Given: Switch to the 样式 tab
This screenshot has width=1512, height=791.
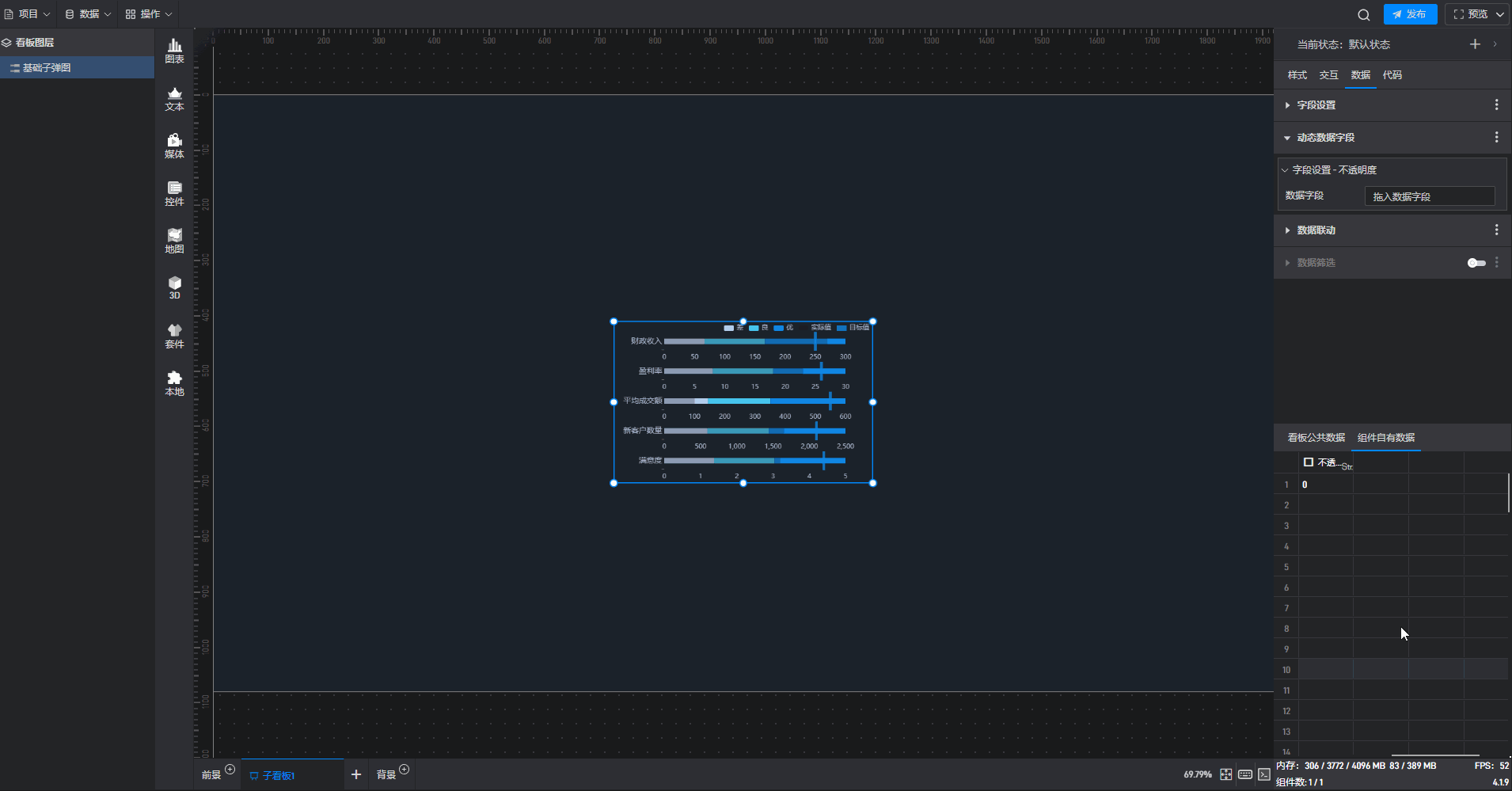Looking at the screenshot, I should (x=1297, y=75).
